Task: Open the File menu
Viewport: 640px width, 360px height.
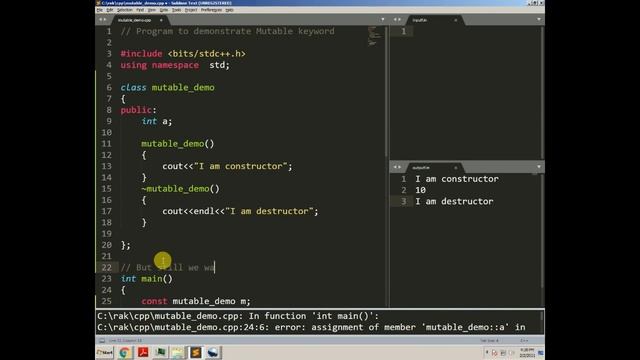Action: pyautogui.click(x=100, y=10)
